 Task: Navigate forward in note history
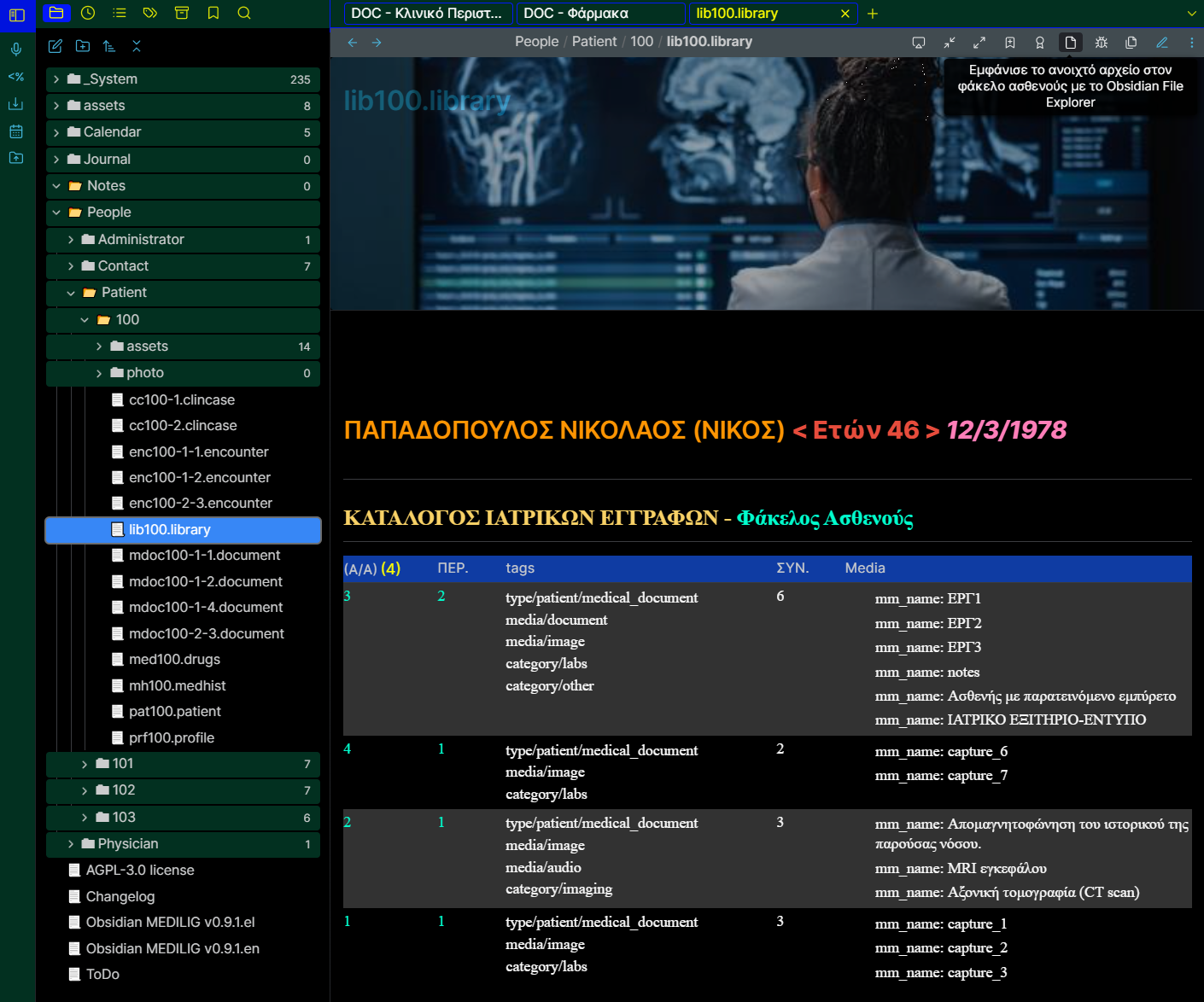click(x=377, y=42)
